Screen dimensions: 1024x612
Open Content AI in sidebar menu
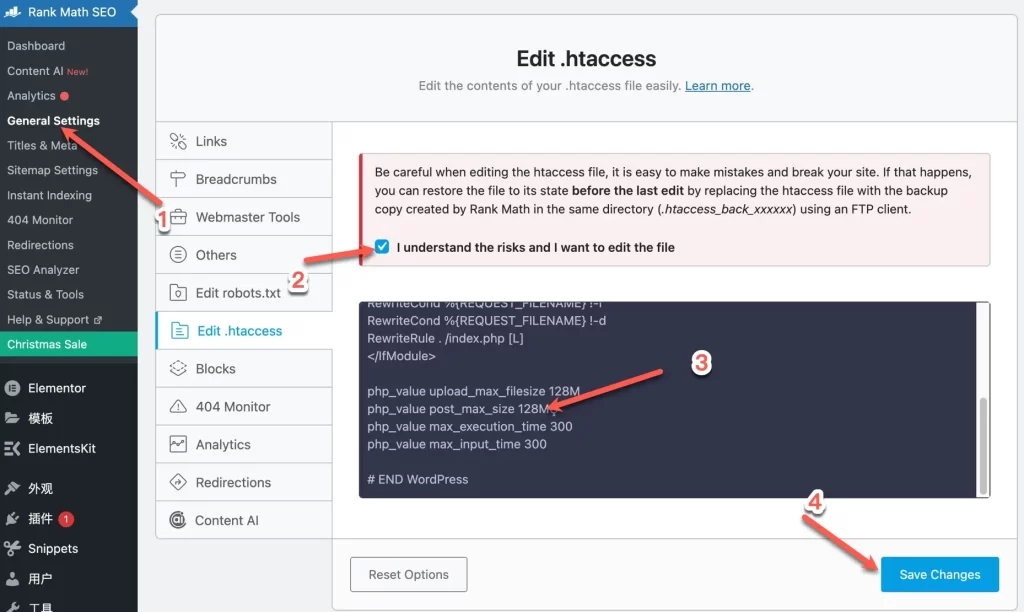pos(35,71)
